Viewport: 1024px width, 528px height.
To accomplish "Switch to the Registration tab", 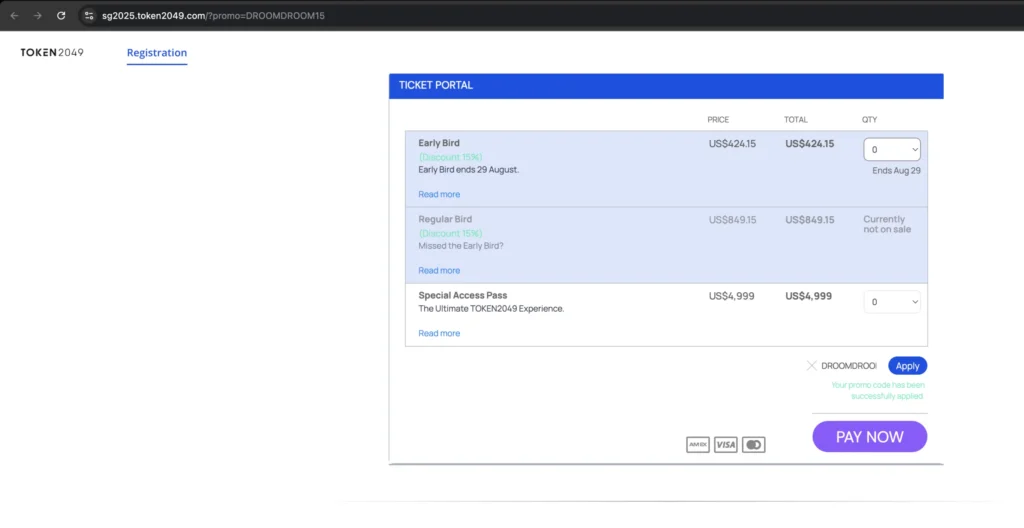I will tap(157, 53).
